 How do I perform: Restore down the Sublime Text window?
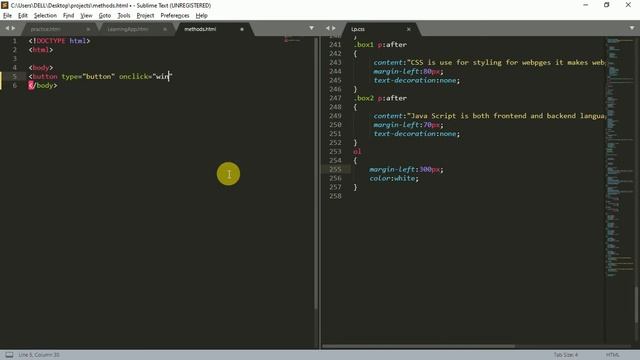[607, 5]
